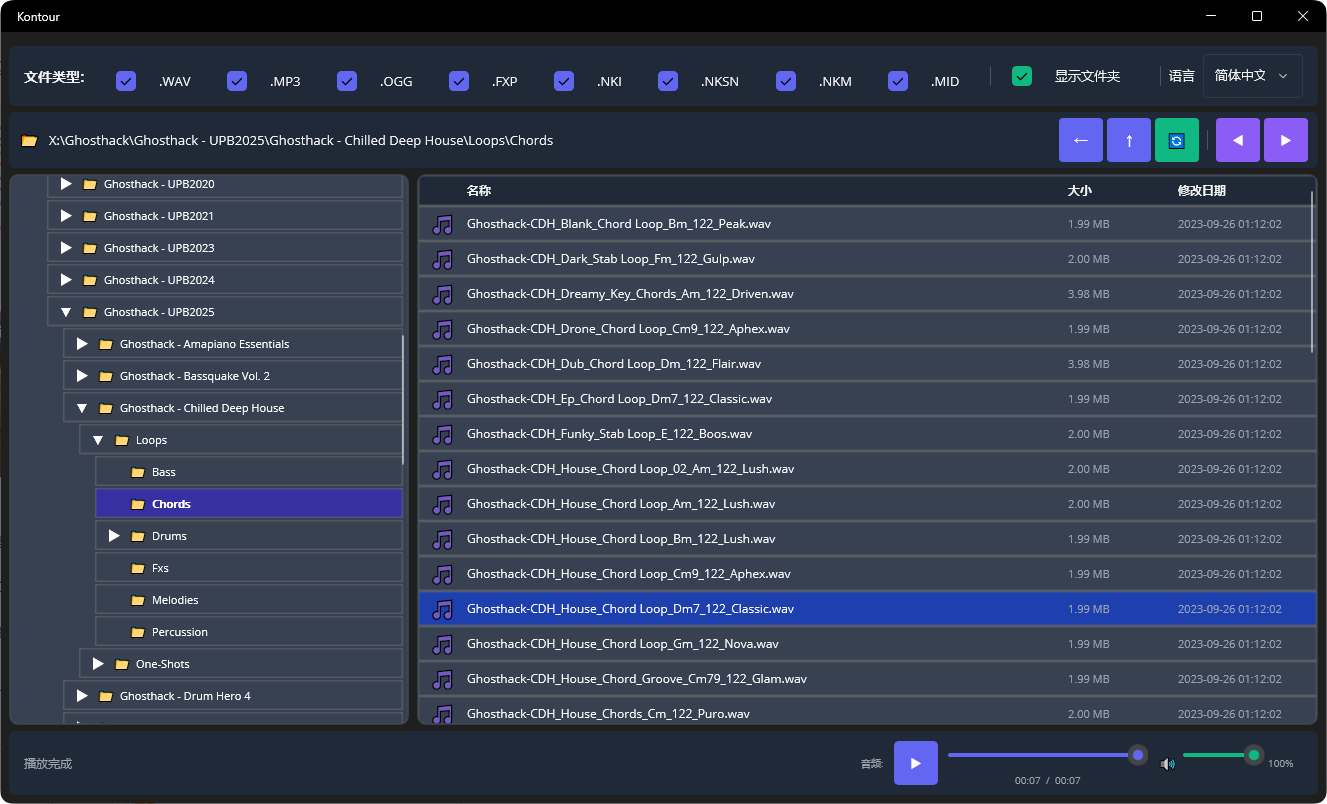The image size is (1327, 804).
Task: Play the next file in list
Action: (1286, 140)
